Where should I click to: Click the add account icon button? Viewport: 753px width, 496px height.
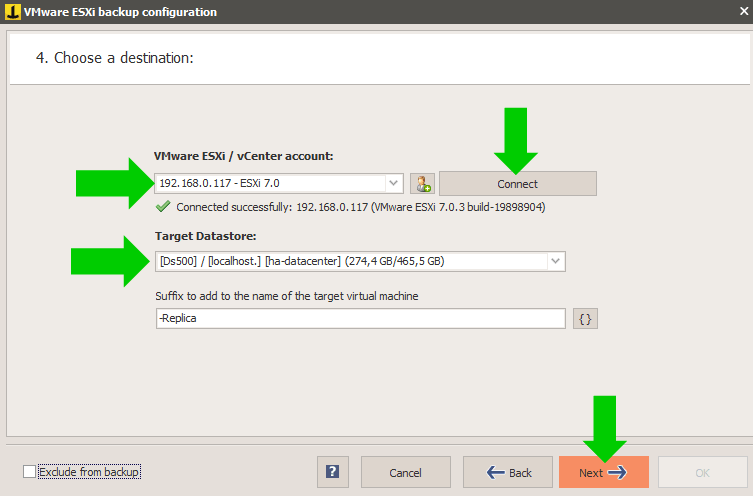[x=422, y=184]
